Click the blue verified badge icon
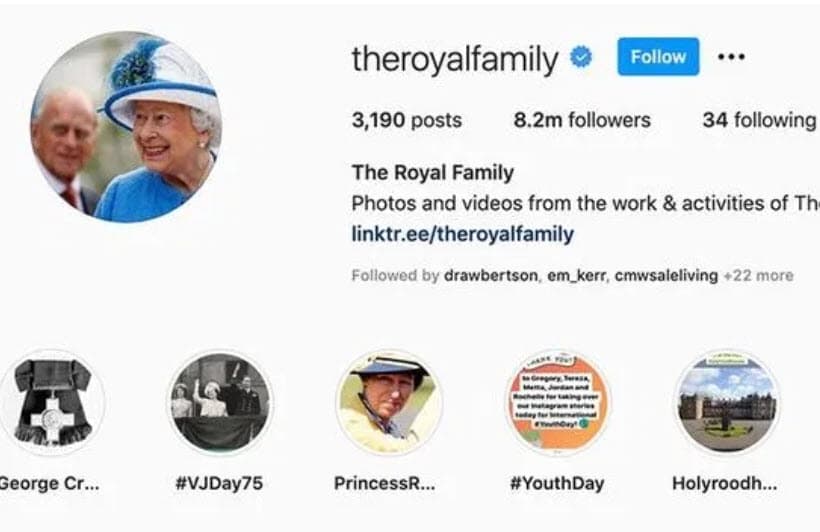820x532 pixels. pos(581,58)
